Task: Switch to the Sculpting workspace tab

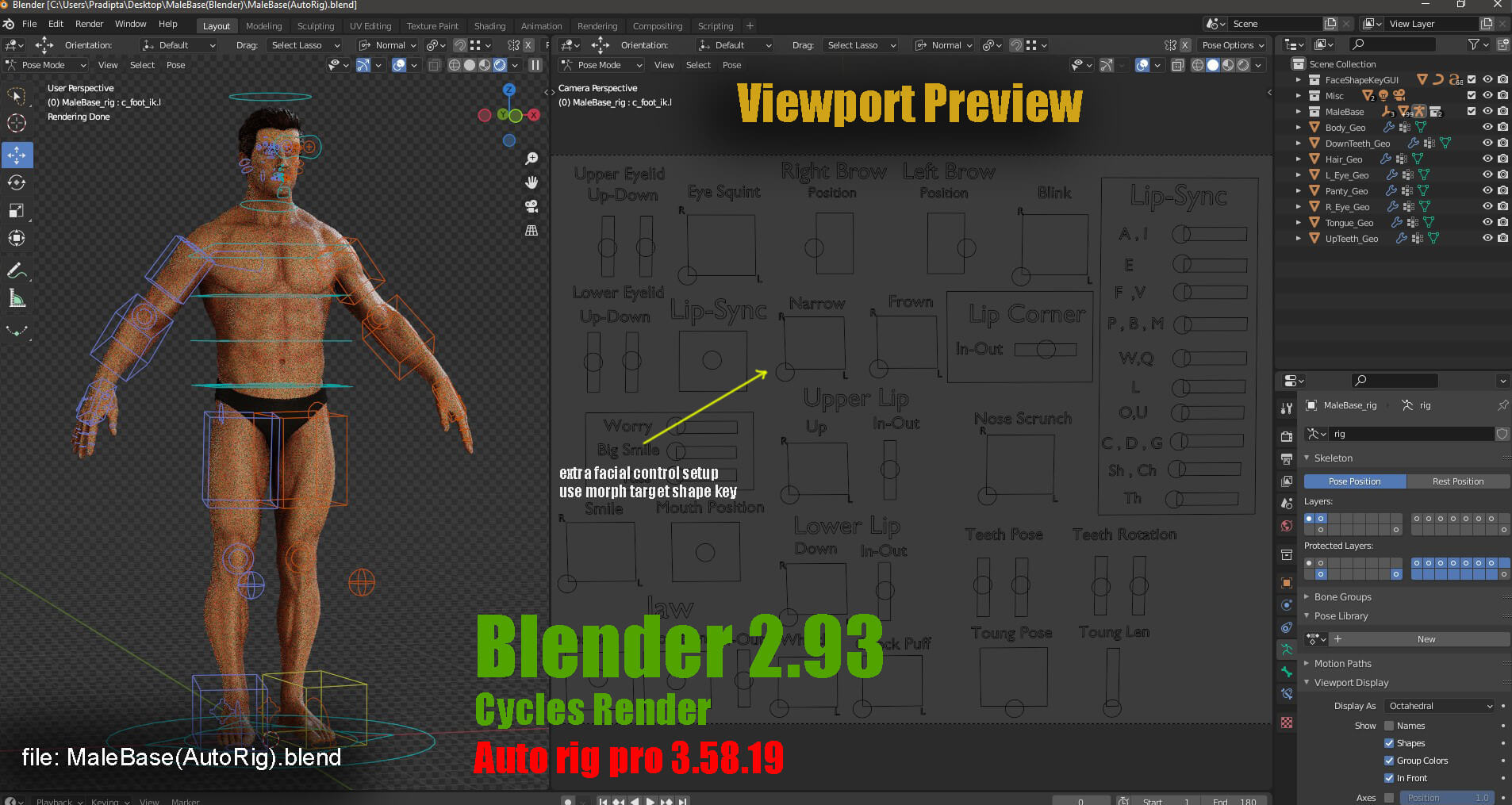Action: 315,26
